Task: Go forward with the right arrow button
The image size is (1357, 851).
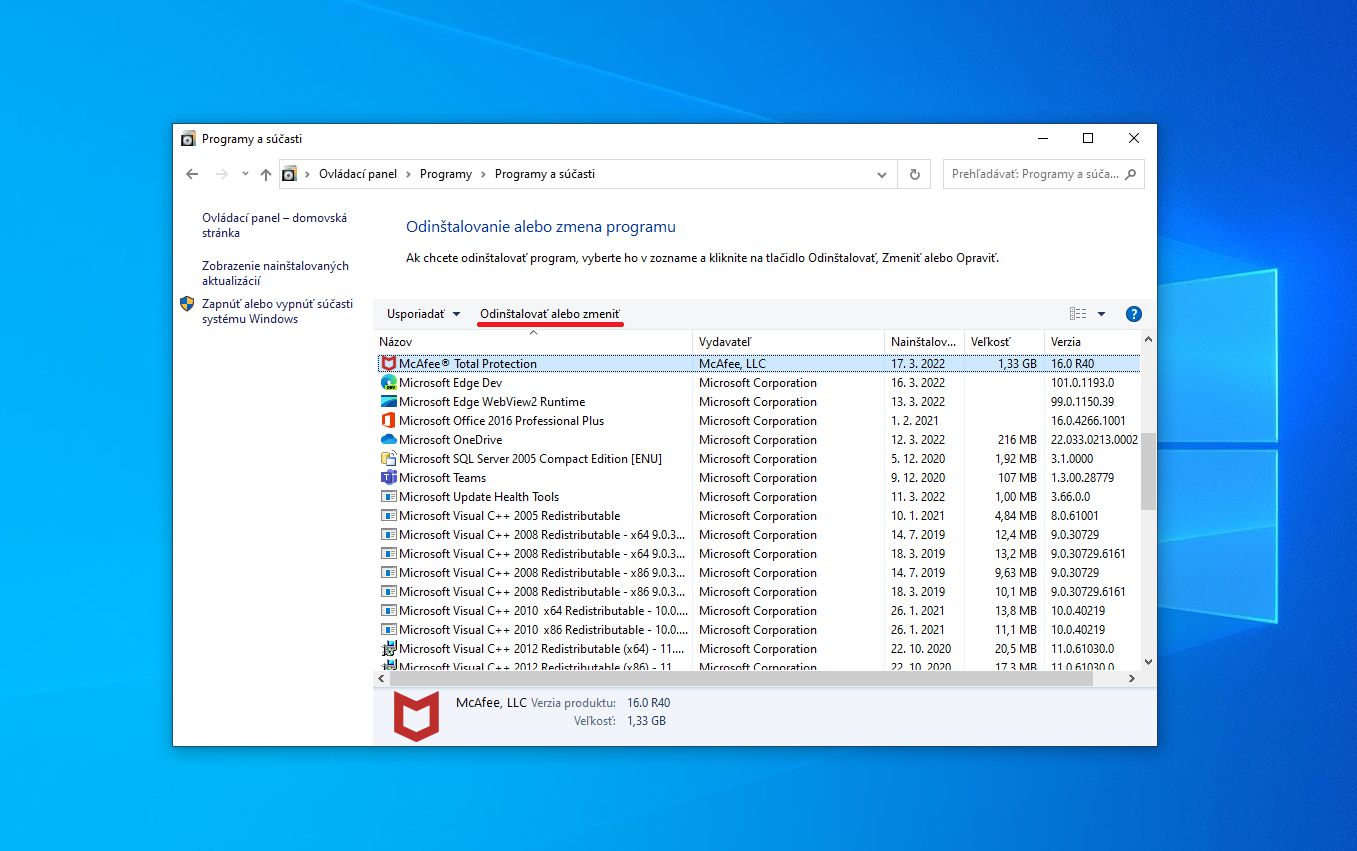Action: [221, 174]
